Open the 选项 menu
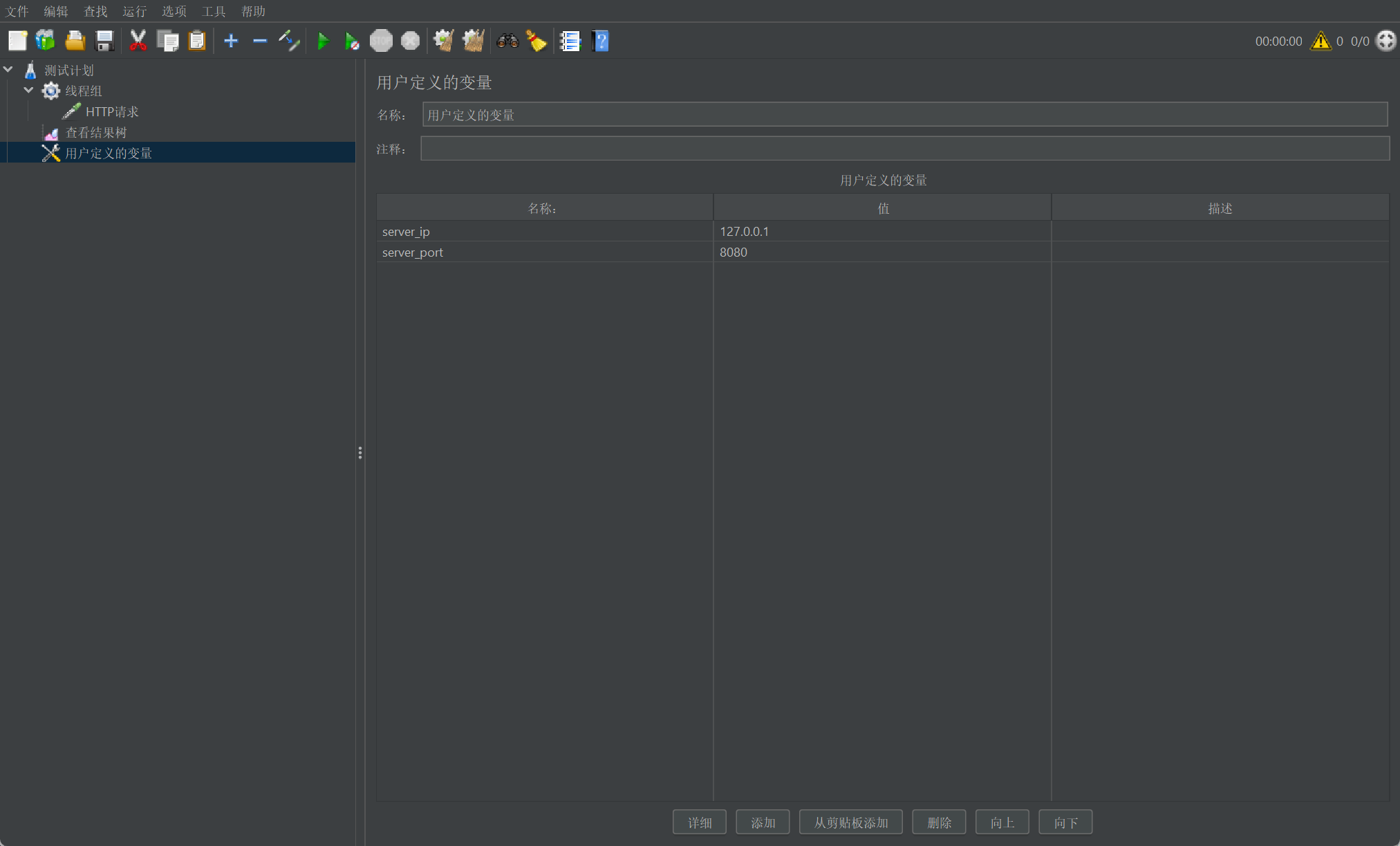Viewport: 1400px width, 846px height. click(x=174, y=11)
